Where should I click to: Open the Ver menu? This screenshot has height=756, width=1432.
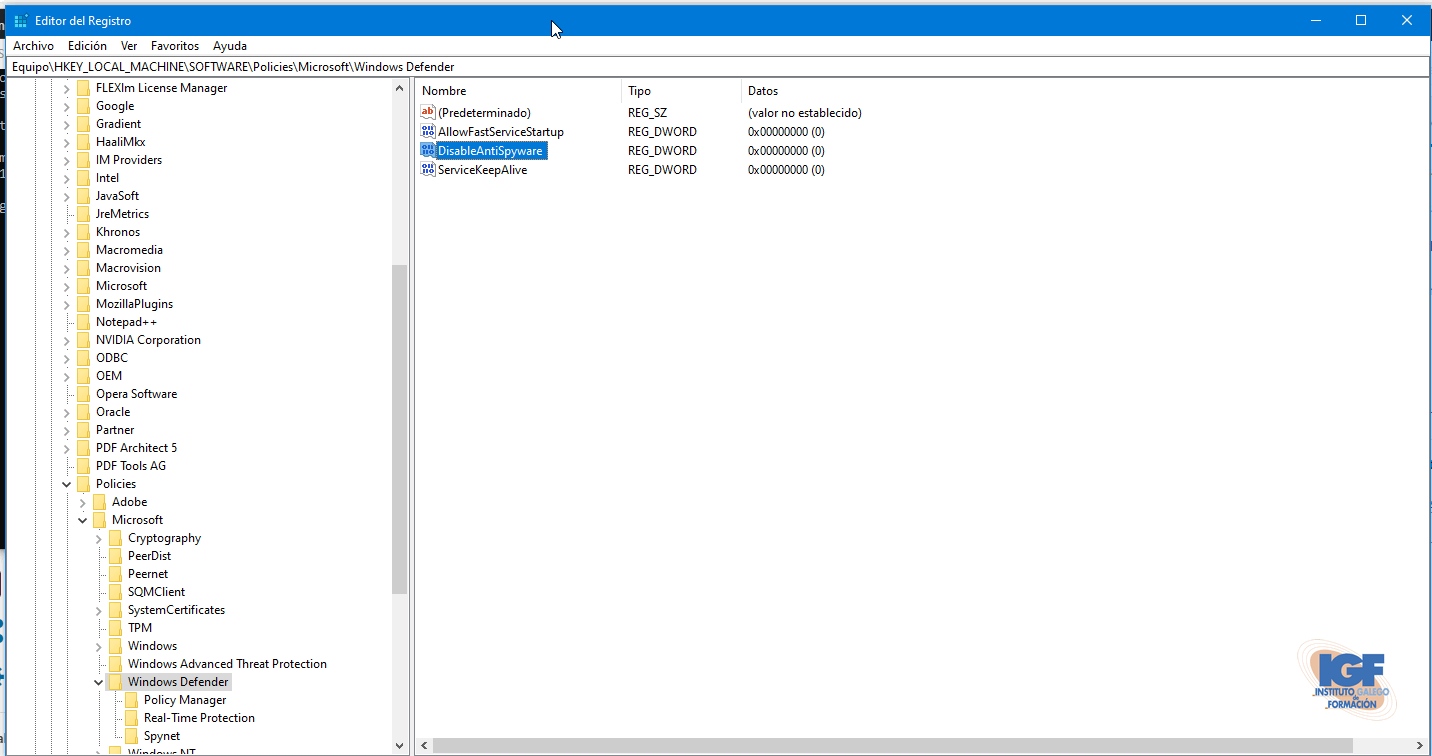(x=129, y=46)
